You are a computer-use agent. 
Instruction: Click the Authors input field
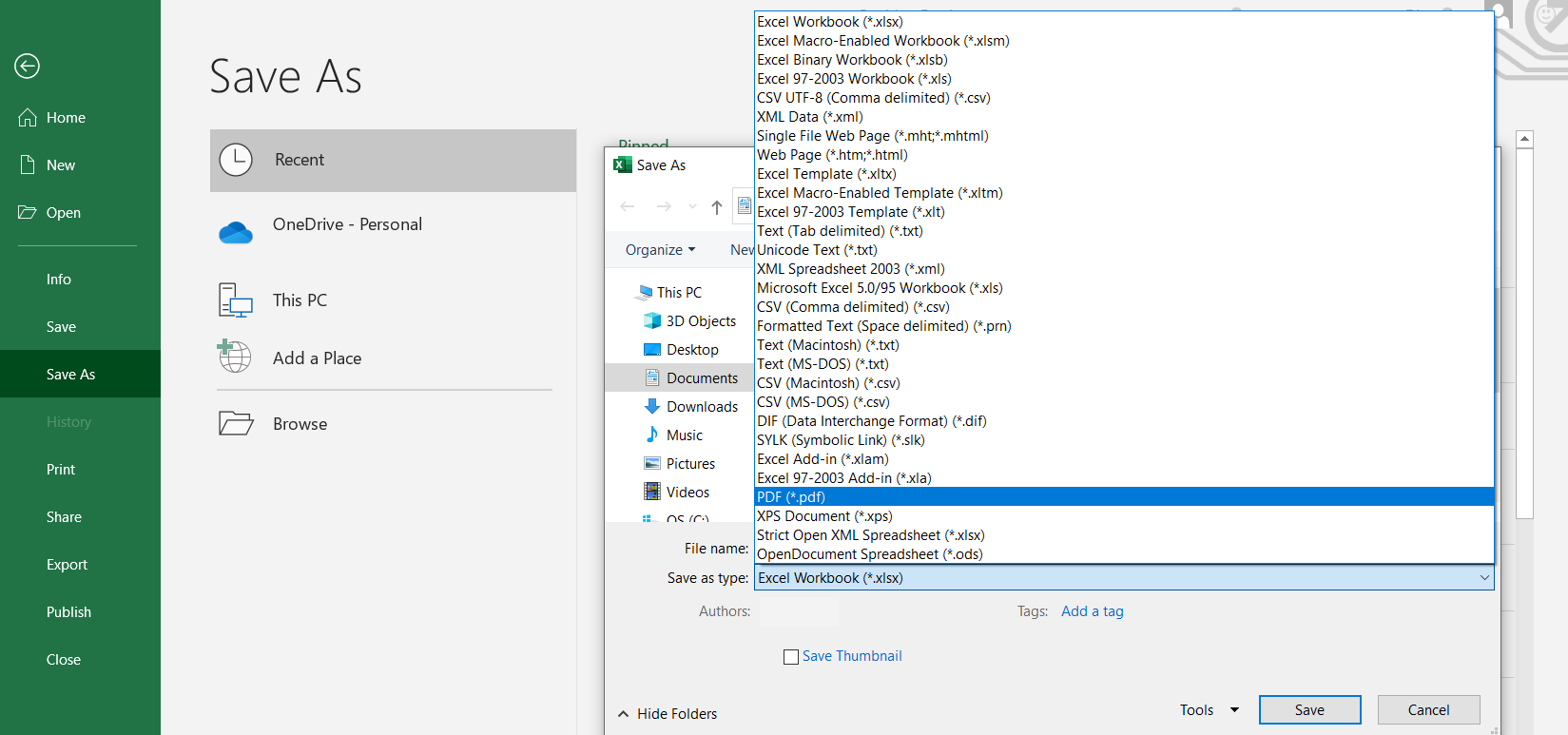pos(797,611)
